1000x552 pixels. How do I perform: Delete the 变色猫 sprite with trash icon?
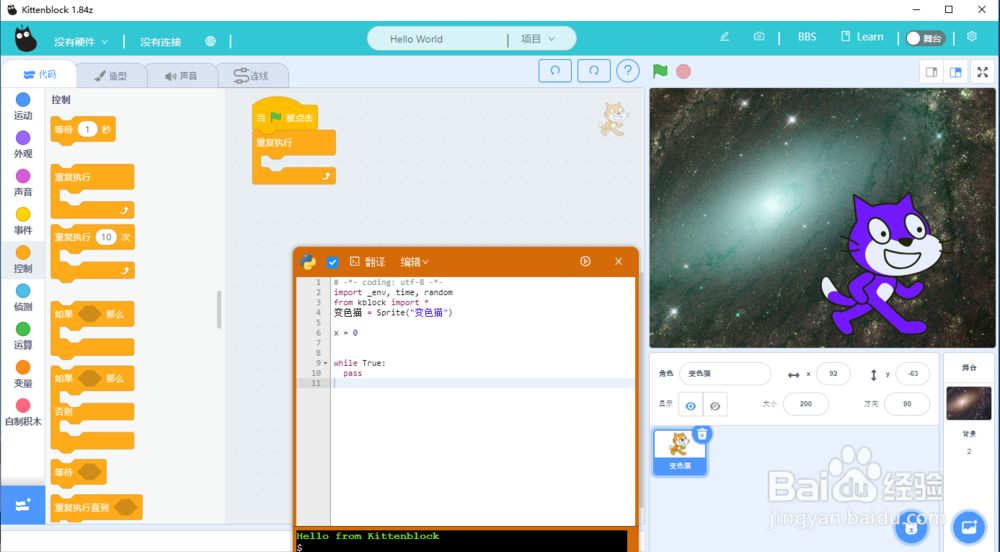tap(702, 434)
